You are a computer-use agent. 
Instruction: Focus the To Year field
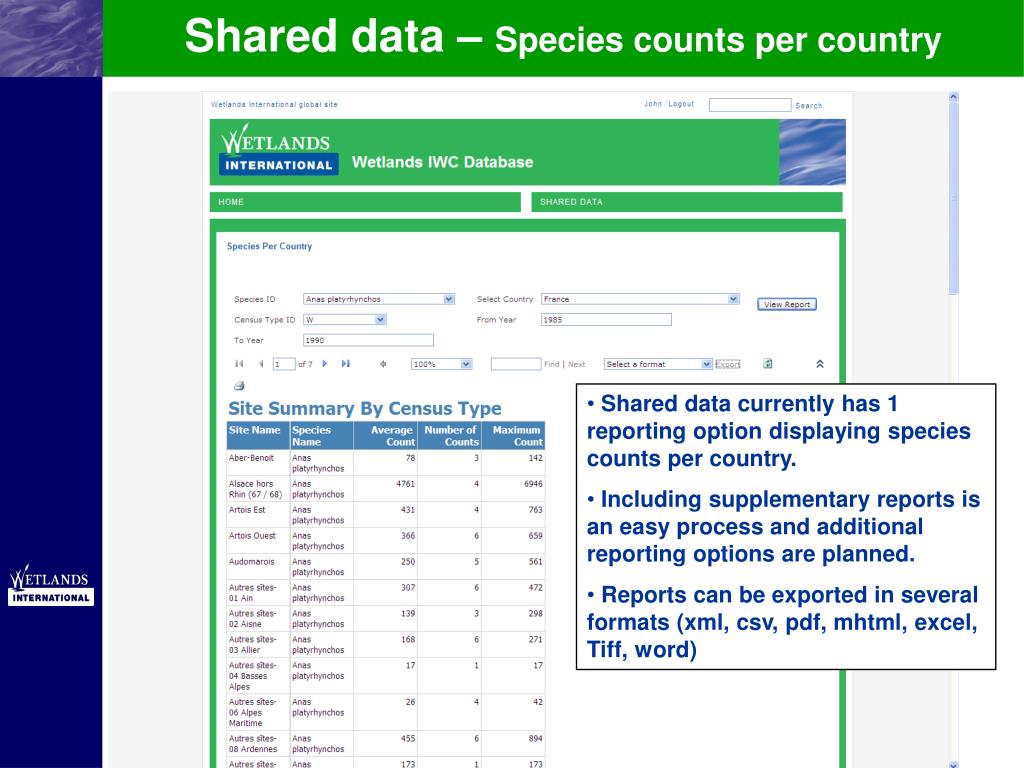click(x=368, y=340)
